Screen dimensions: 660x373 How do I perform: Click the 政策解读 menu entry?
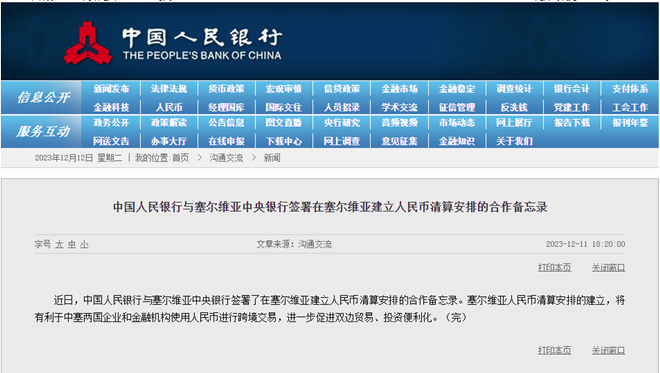pos(169,123)
